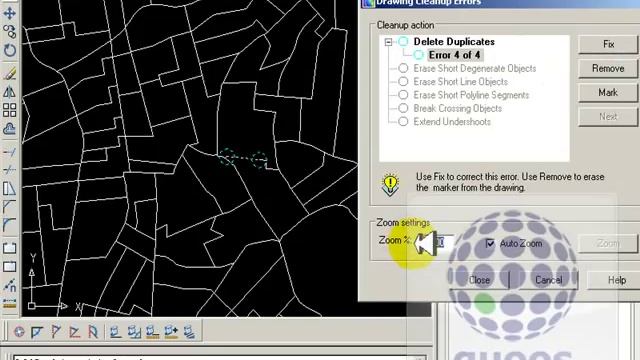Select Erase Short Polyline Segments item
This screenshot has width=640, height=360.
[471, 95]
